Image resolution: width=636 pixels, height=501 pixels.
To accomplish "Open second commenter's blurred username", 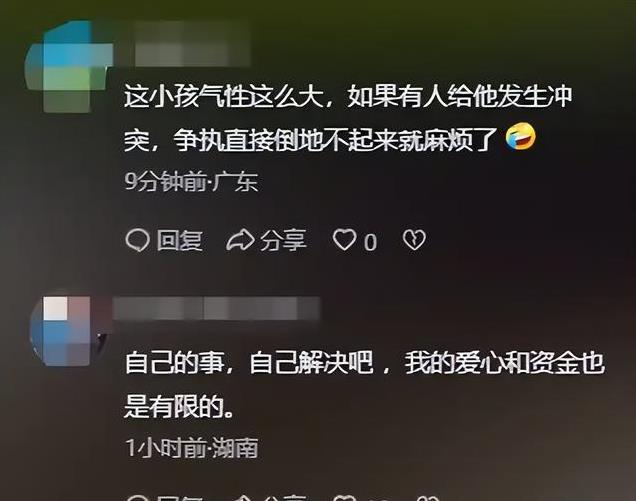I will (216, 308).
